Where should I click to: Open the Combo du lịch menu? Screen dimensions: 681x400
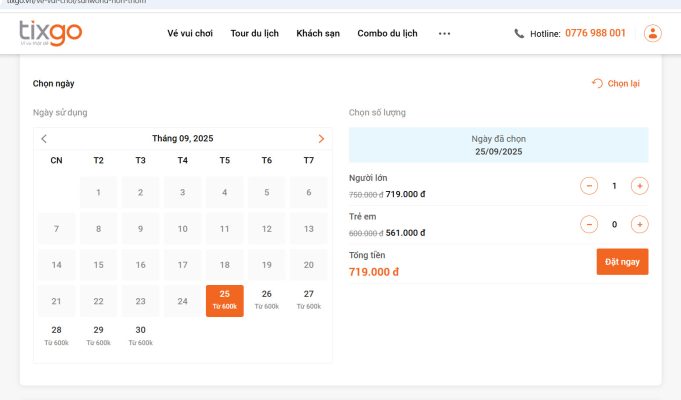coord(387,34)
